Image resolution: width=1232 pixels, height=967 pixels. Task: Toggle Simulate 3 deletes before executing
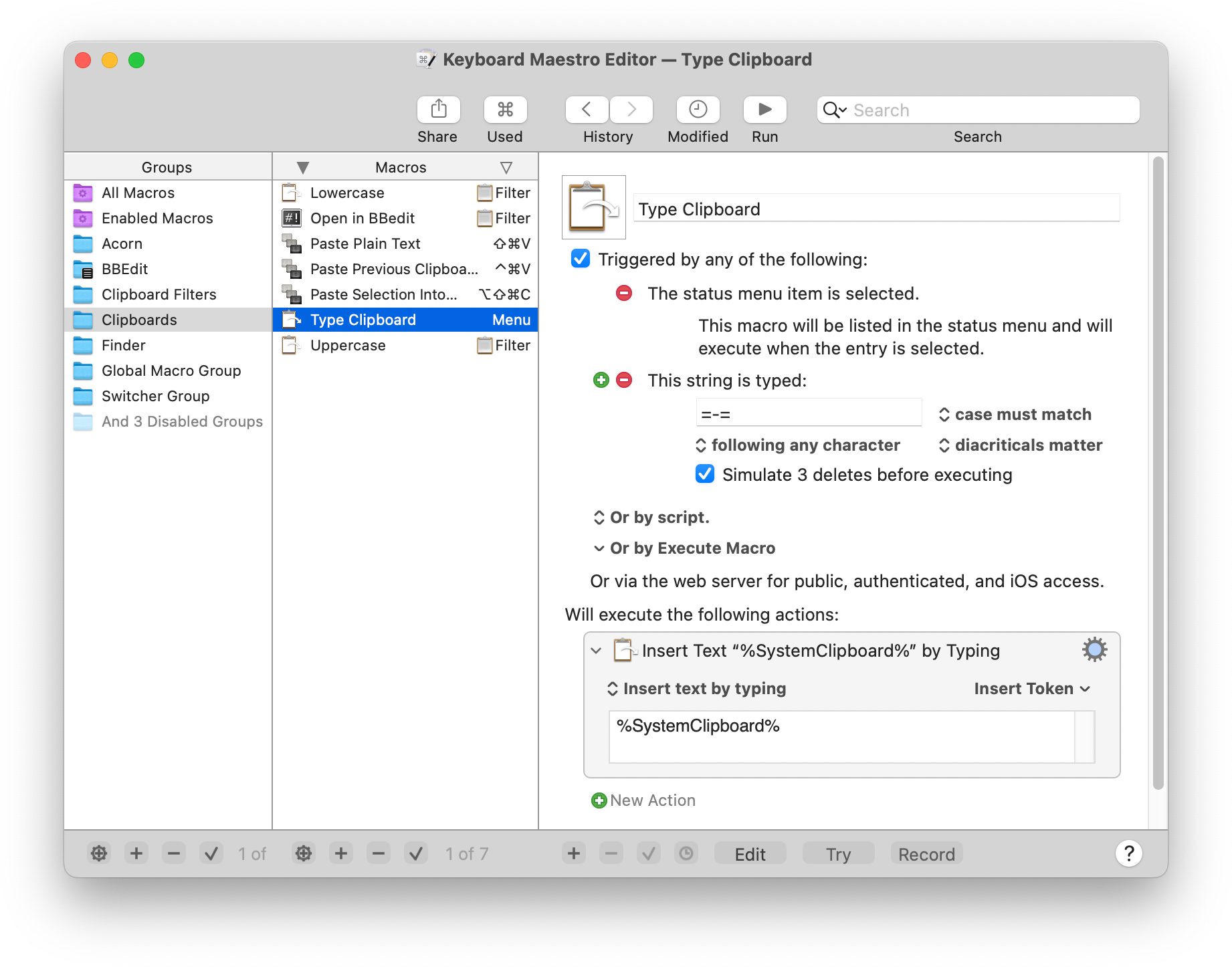[705, 474]
